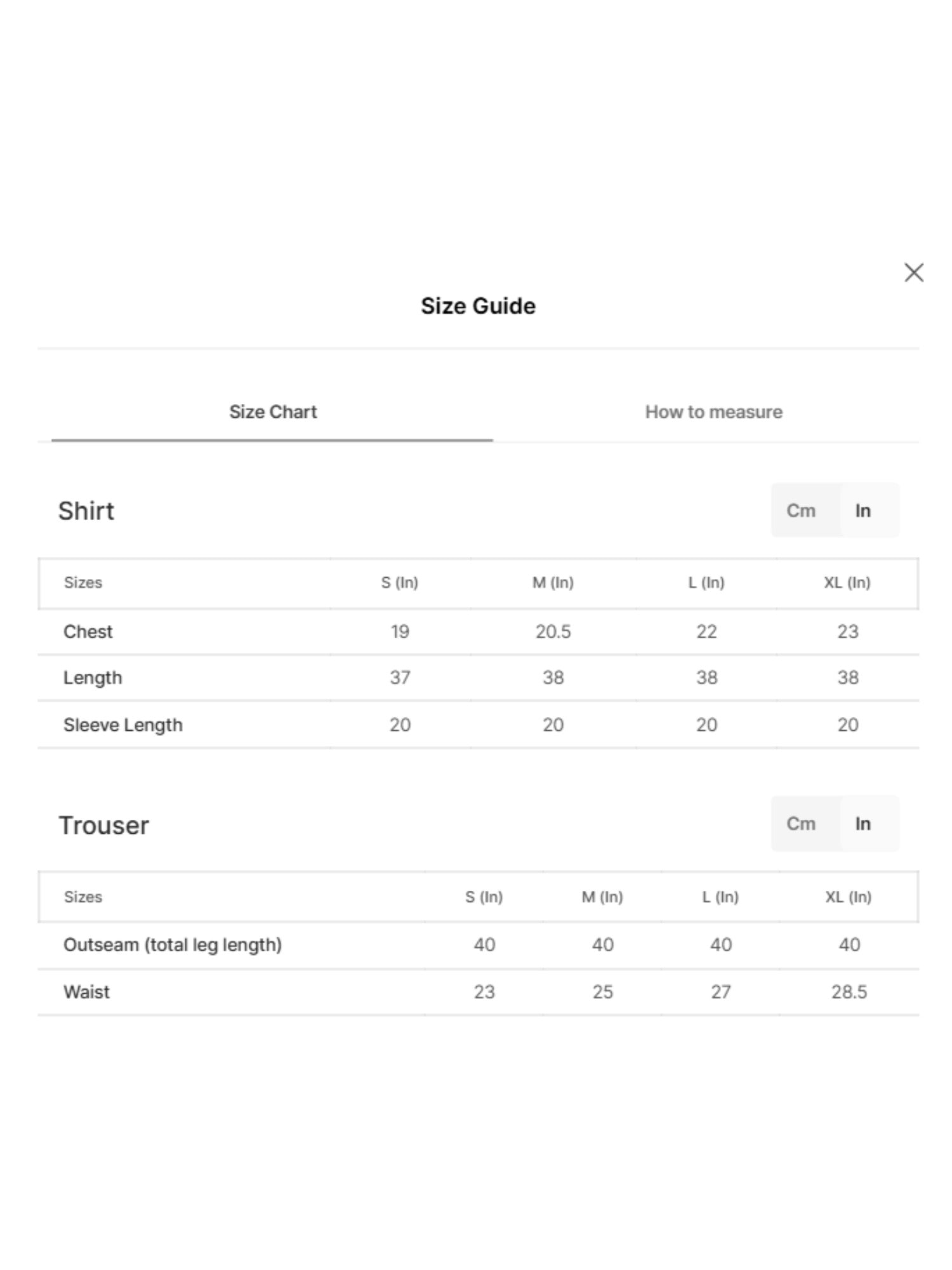This screenshot has width=952, height=1270.
Task: Click the Trouser section title
Action: click(104, 825)
